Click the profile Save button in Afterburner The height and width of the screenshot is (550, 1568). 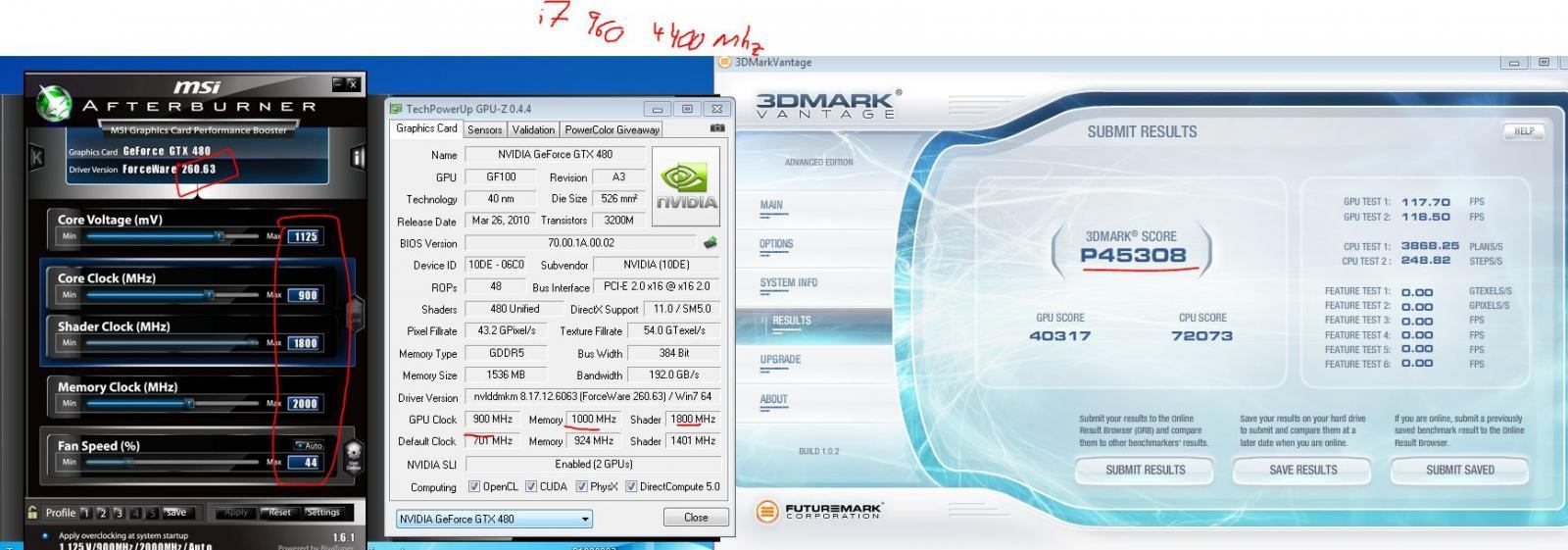click(176, 512)
